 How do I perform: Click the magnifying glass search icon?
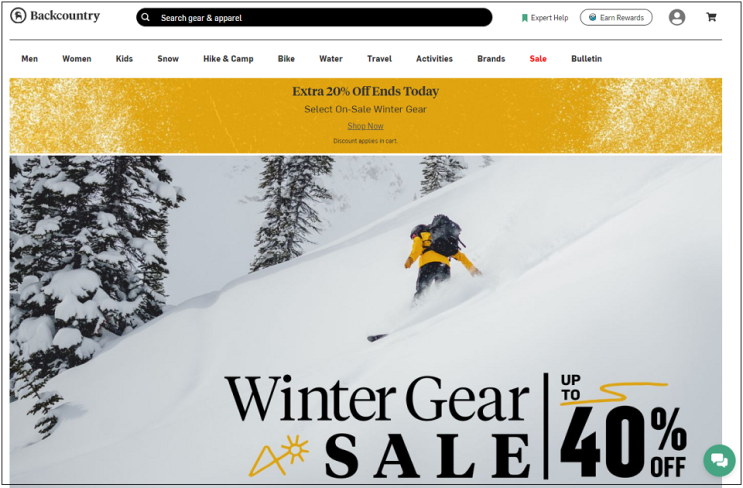pos(145,18)
